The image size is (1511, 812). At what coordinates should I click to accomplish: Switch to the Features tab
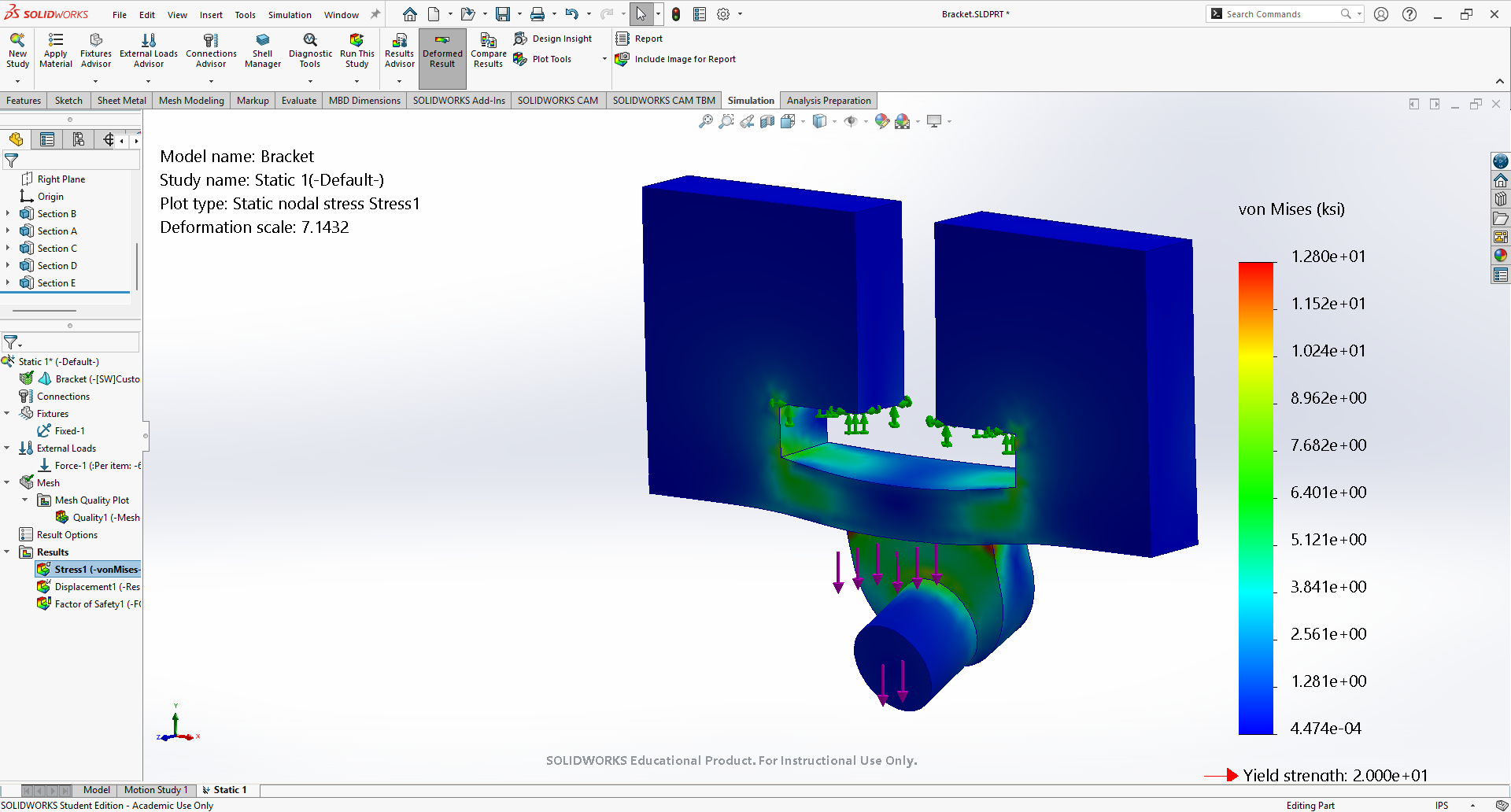(24, 101)
